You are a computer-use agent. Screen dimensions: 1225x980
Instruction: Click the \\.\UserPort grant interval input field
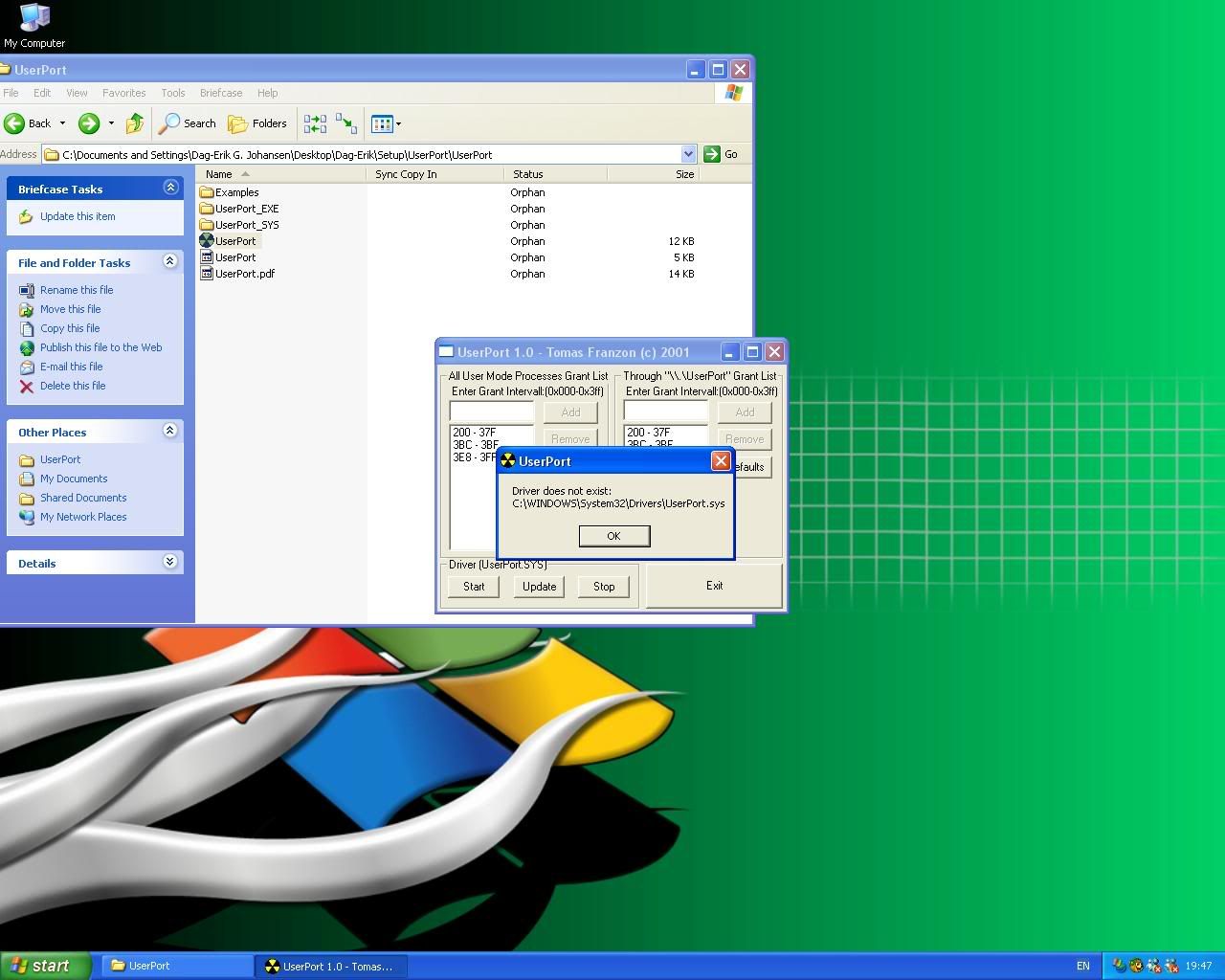[x=666, y=412]
